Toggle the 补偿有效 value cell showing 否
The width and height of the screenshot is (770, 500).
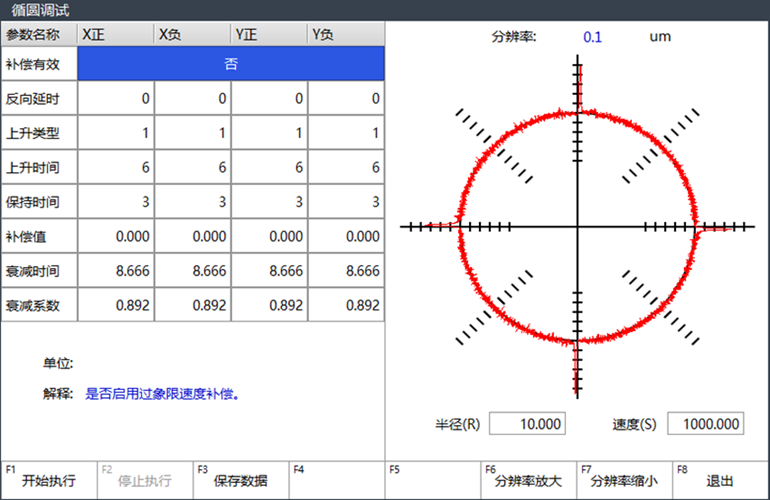pos(230,63)
